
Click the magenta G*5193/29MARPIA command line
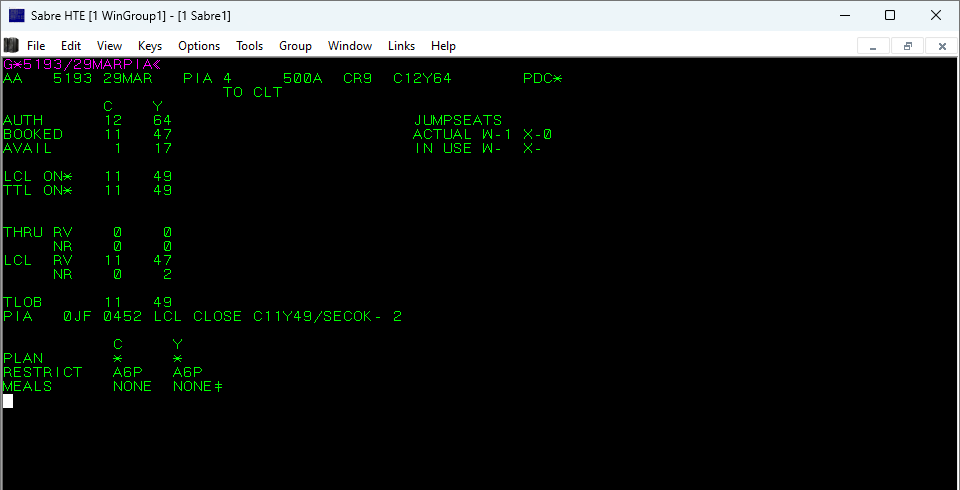click(75, 65)
